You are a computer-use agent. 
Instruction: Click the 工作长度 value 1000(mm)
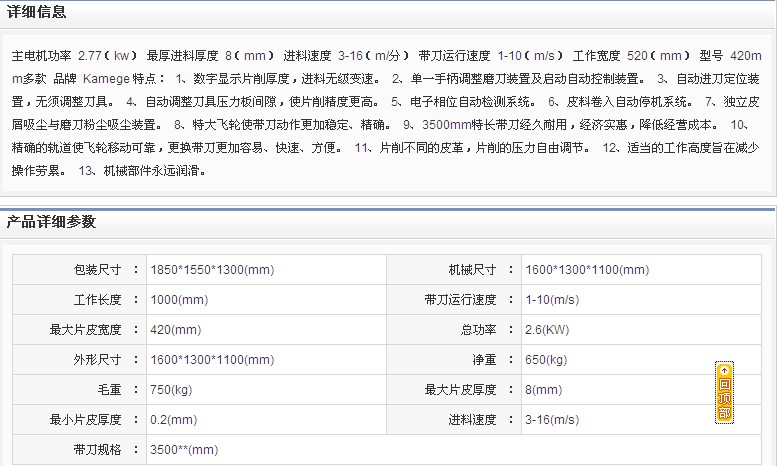pyautogui.click(x=179, y=300)
